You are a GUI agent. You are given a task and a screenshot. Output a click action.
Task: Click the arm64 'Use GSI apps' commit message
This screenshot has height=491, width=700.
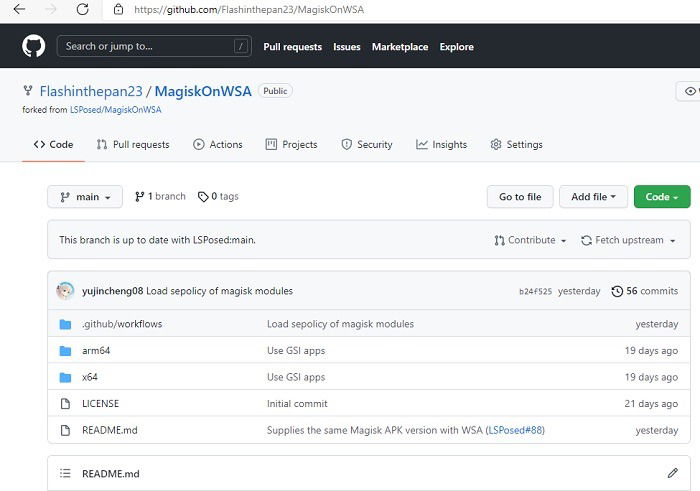(x=296, y=350)
